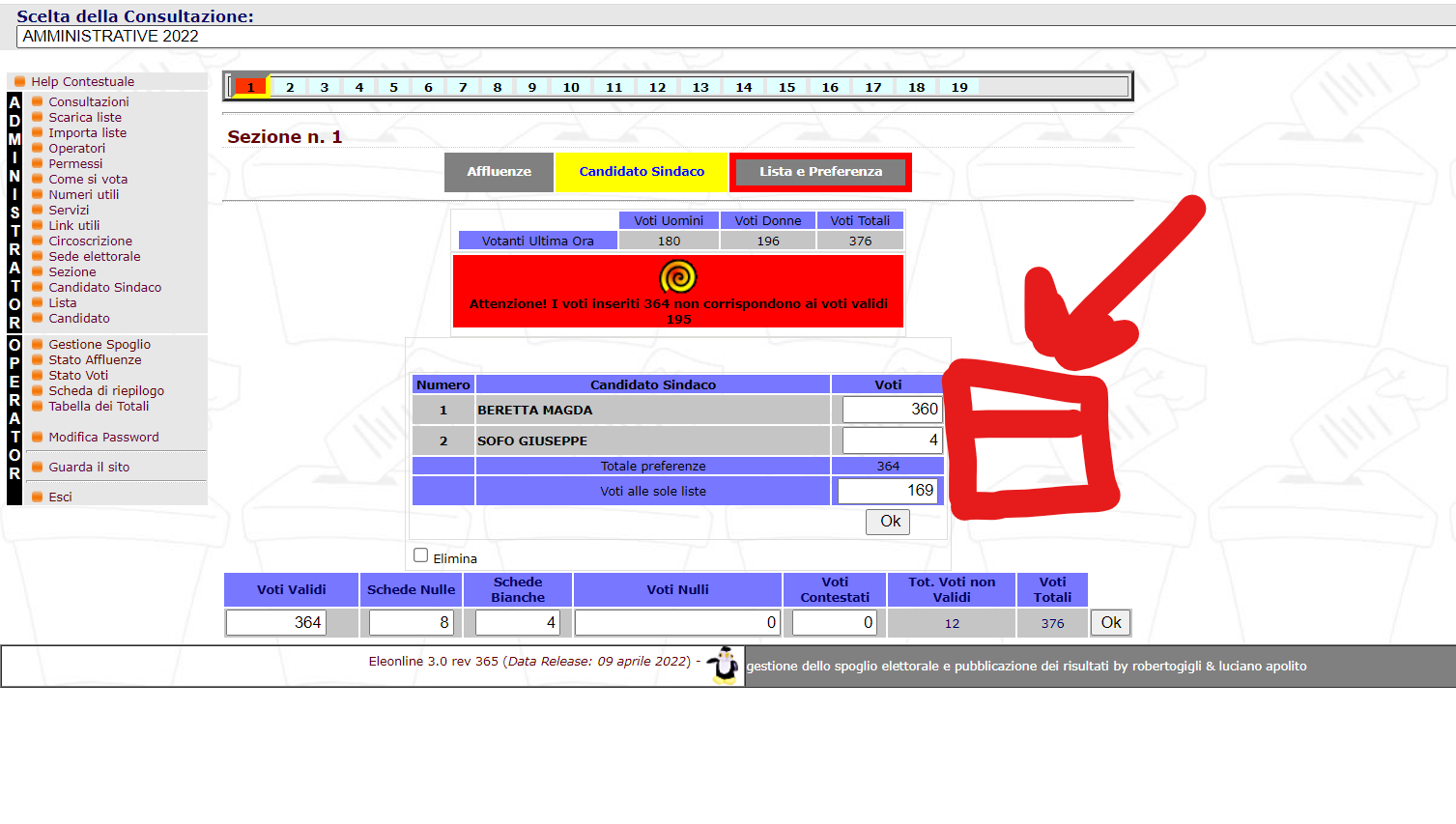Screen dimensions: 1456x824
Task: Click the bullet icon beside Modifica Password
Action: 37,437
